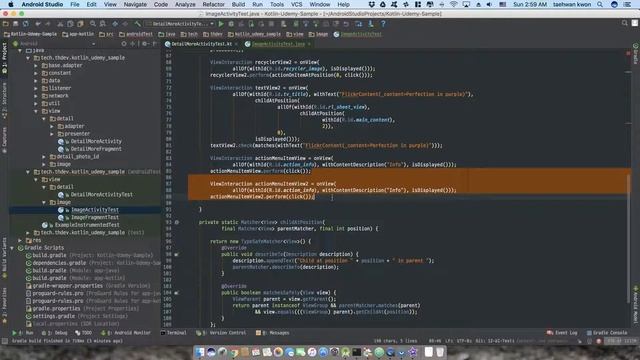
Task: Collapse tech.thdev.kotlin_udemy_sample main package
Action: coord(28,58)
